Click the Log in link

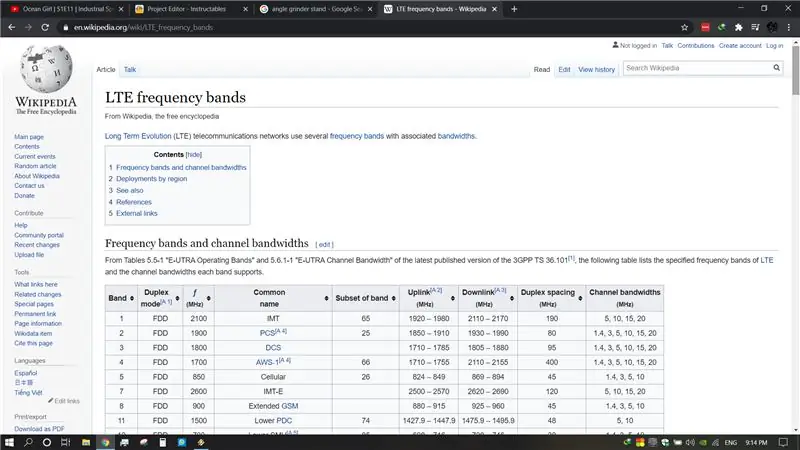(x=774, y=45)
